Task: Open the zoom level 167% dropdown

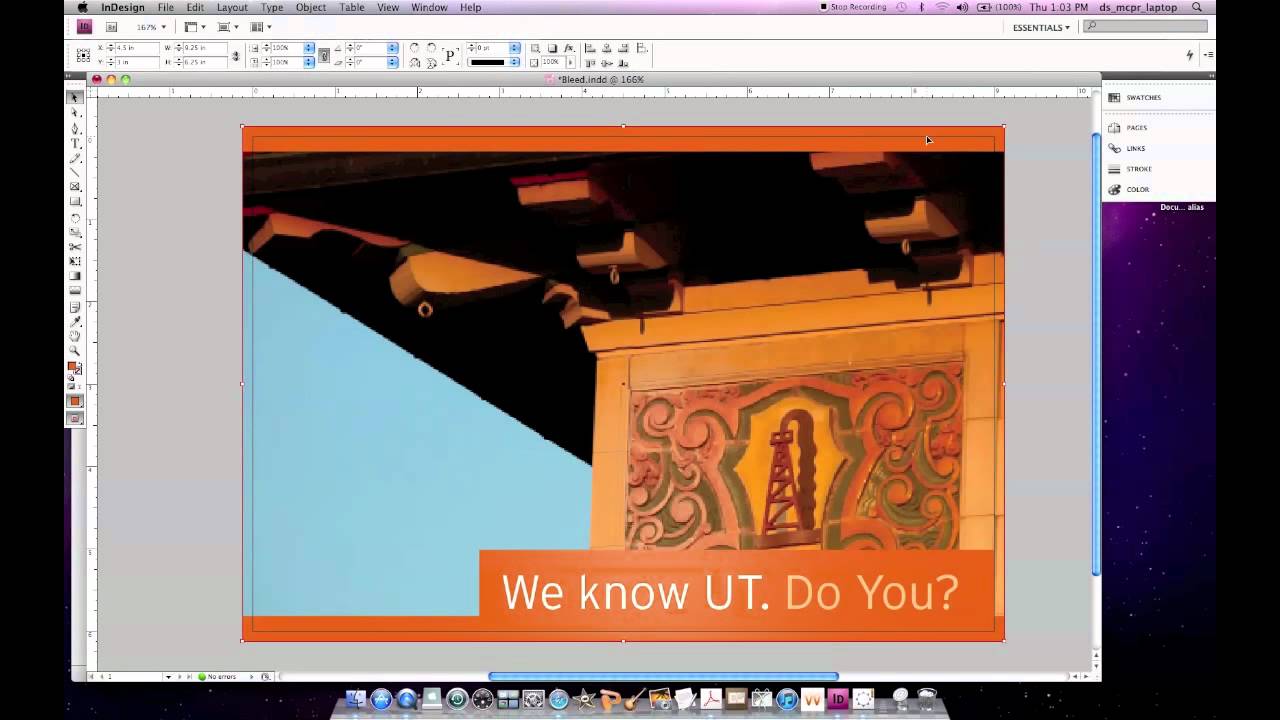Action: (164, 27)
